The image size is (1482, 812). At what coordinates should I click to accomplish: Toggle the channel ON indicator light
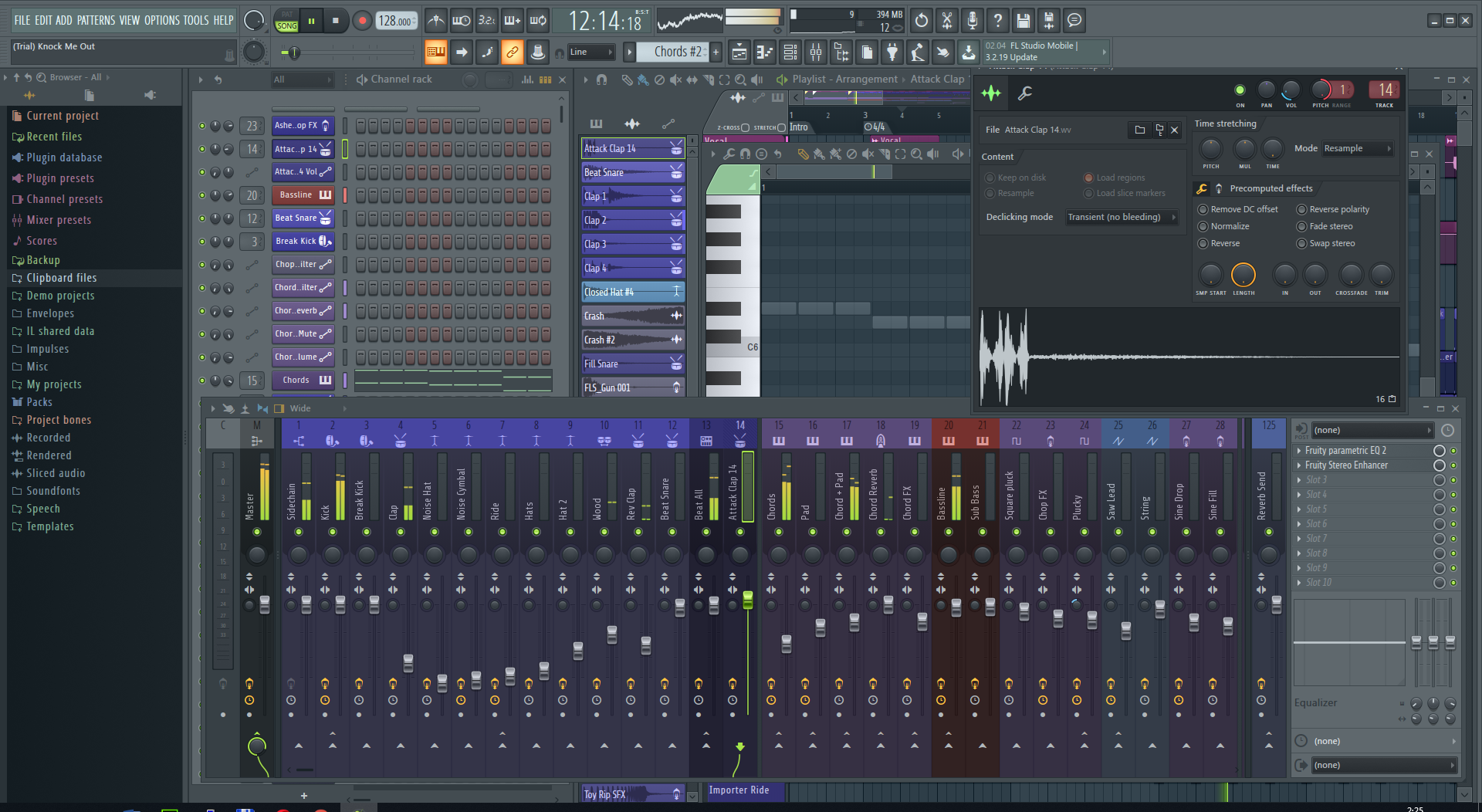(1240, 90)
